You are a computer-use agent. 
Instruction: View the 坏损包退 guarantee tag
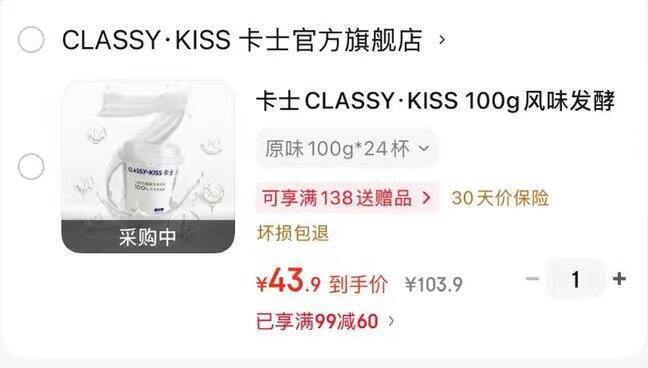[293, 233]
